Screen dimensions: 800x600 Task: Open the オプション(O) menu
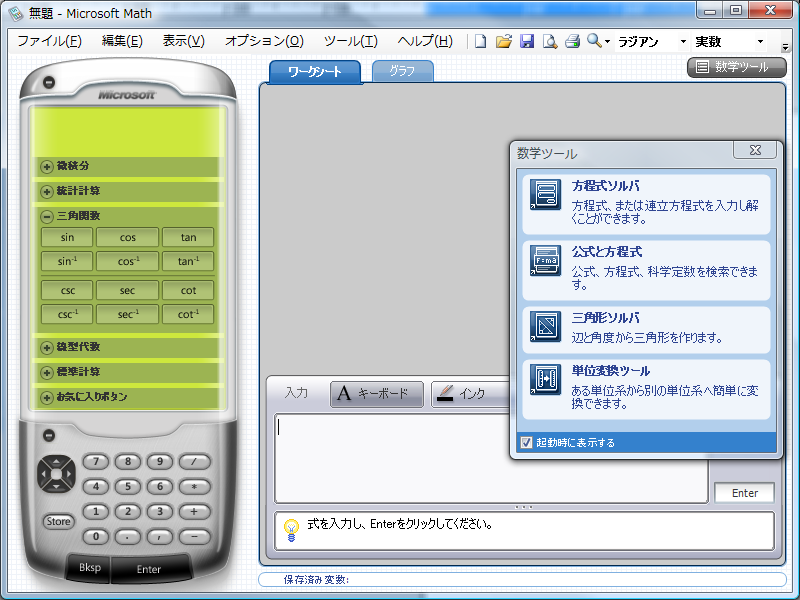[x=264, y=41]
